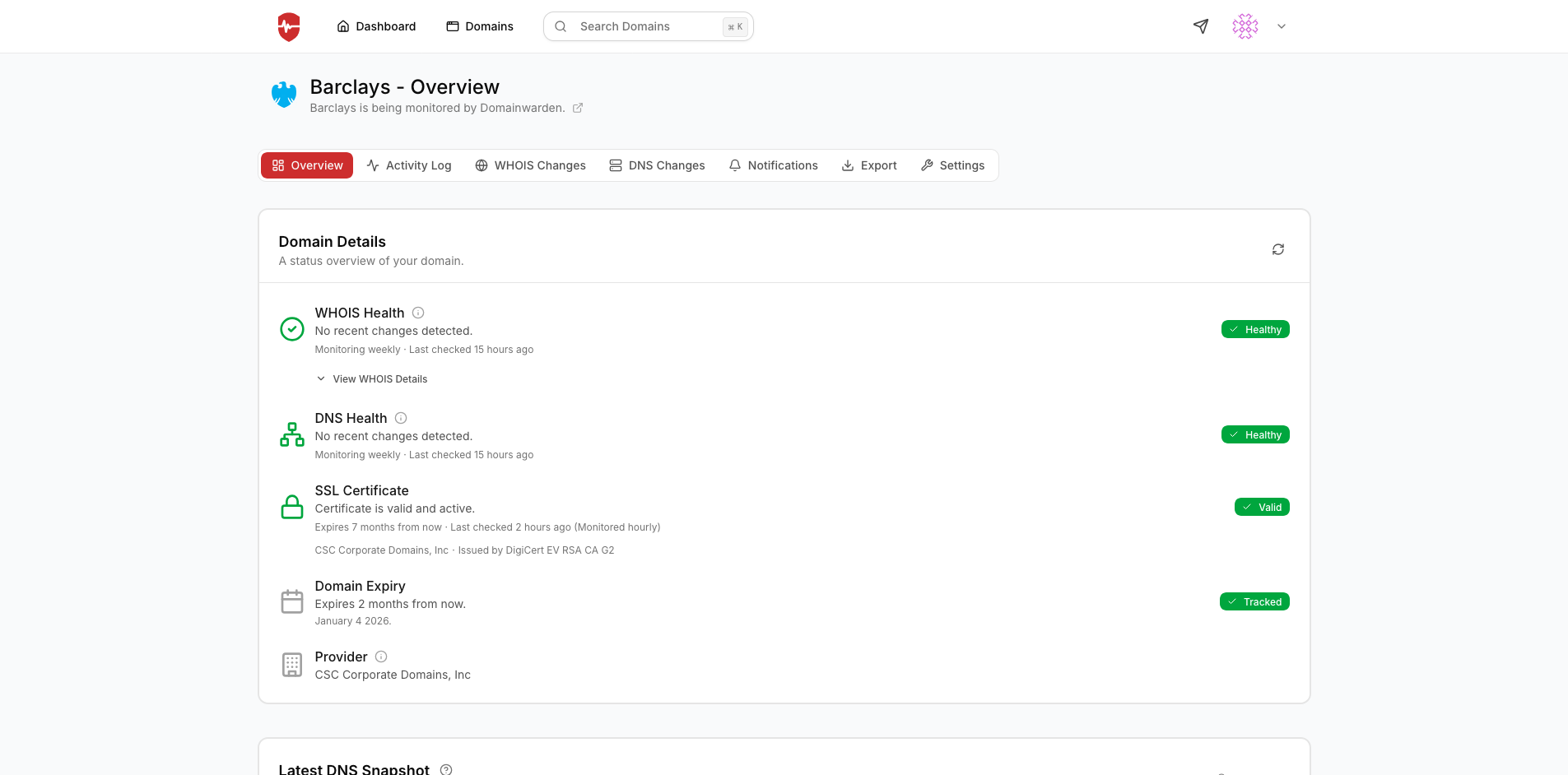Open Barclays external link icon
Image resolution: width=1568 pixels, height=775 pixels.
pos(578,108)
